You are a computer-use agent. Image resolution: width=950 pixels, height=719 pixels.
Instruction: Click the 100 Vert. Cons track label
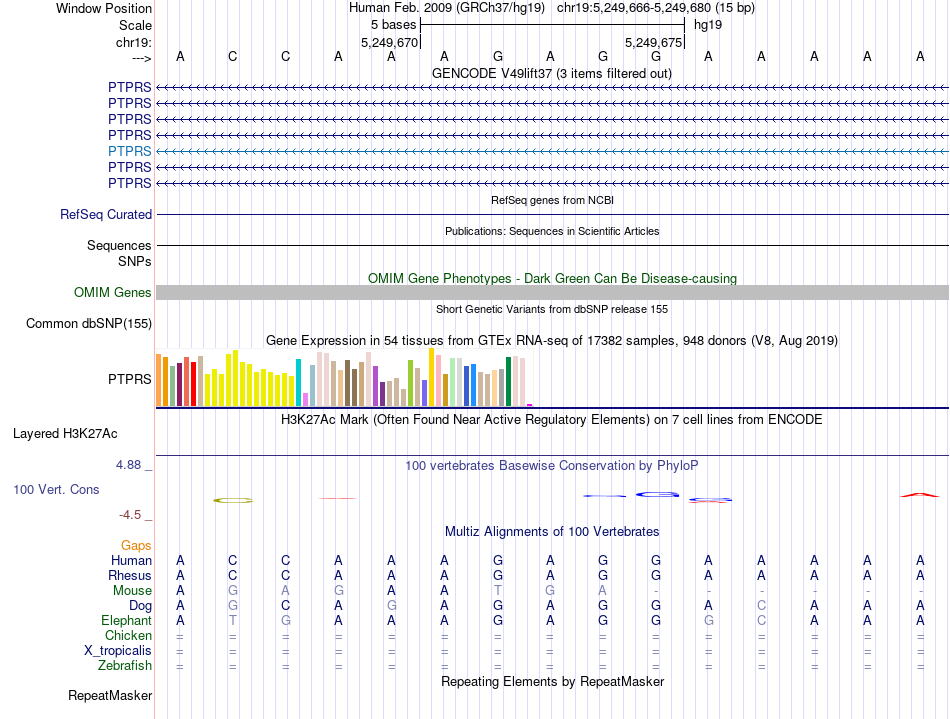(x=56, y=489)
